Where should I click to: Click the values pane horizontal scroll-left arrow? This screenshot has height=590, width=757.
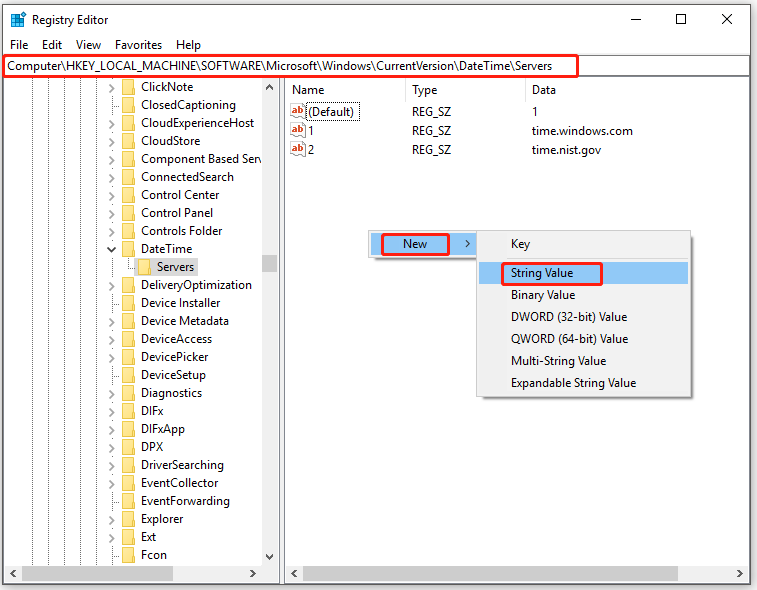(x=294, y=574)
